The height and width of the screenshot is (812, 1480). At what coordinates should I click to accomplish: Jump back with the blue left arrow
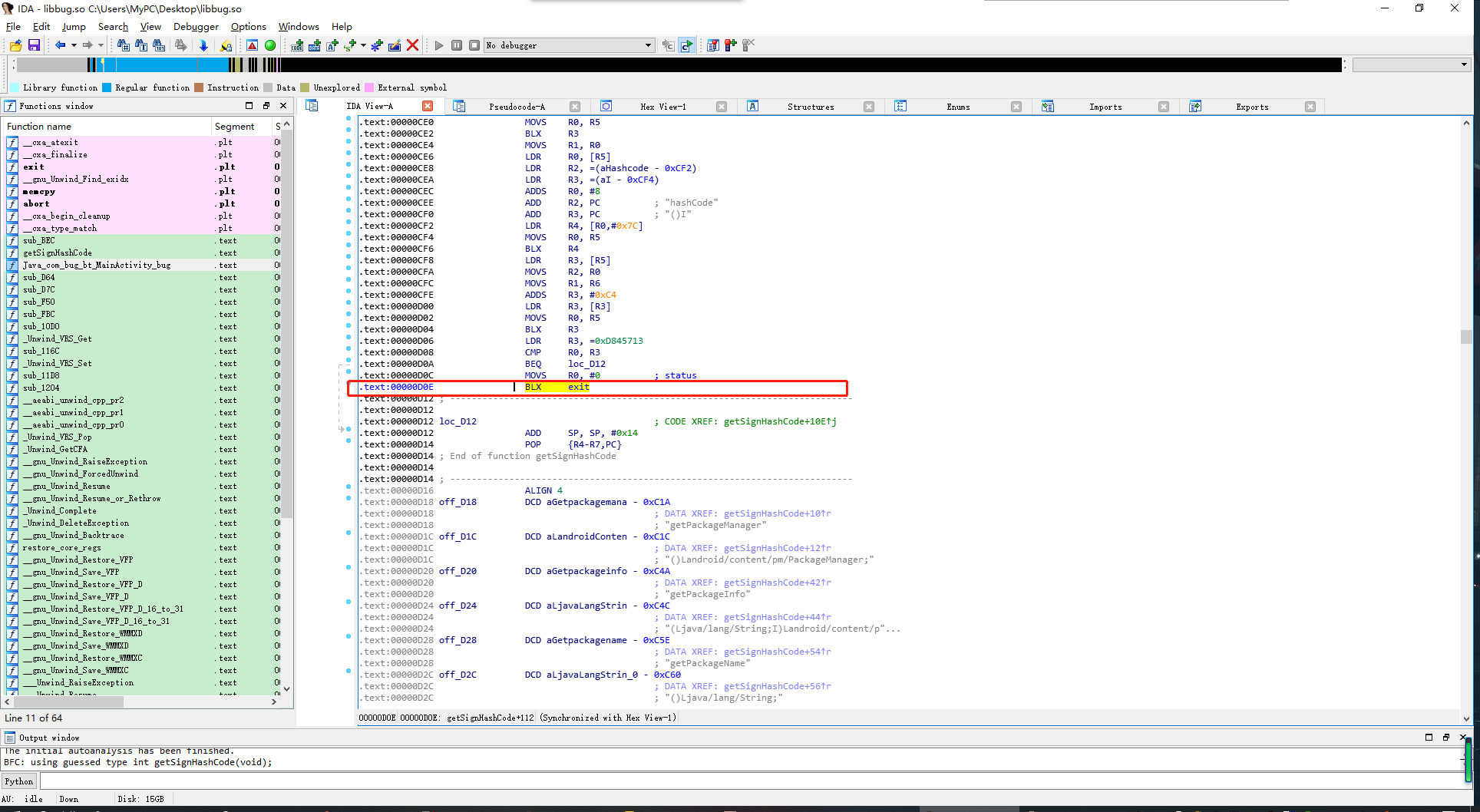coord(60,45)
